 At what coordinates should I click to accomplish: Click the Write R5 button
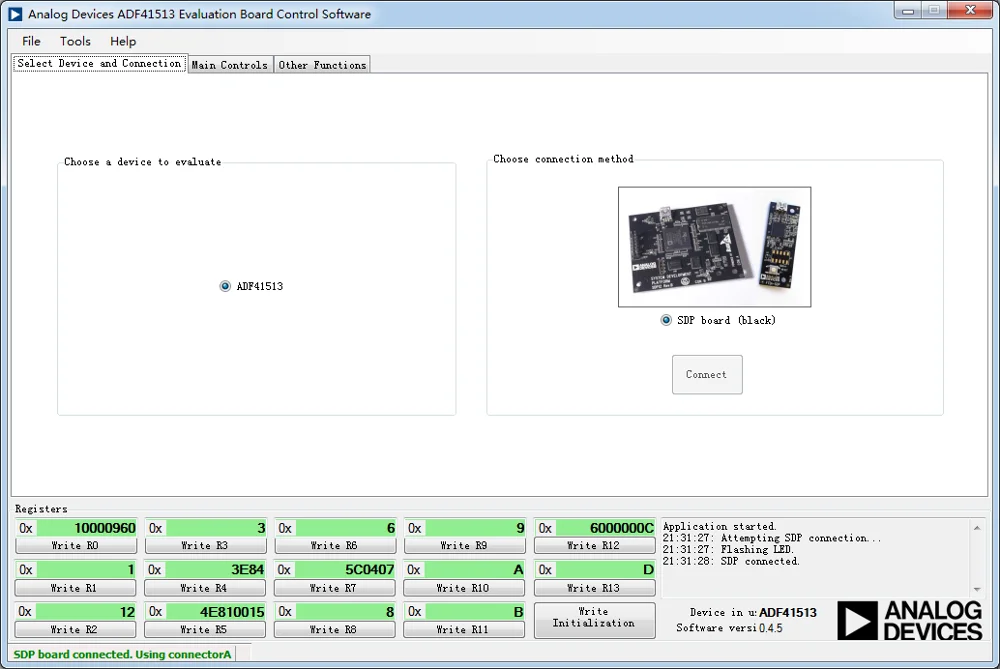coord(204,629)
